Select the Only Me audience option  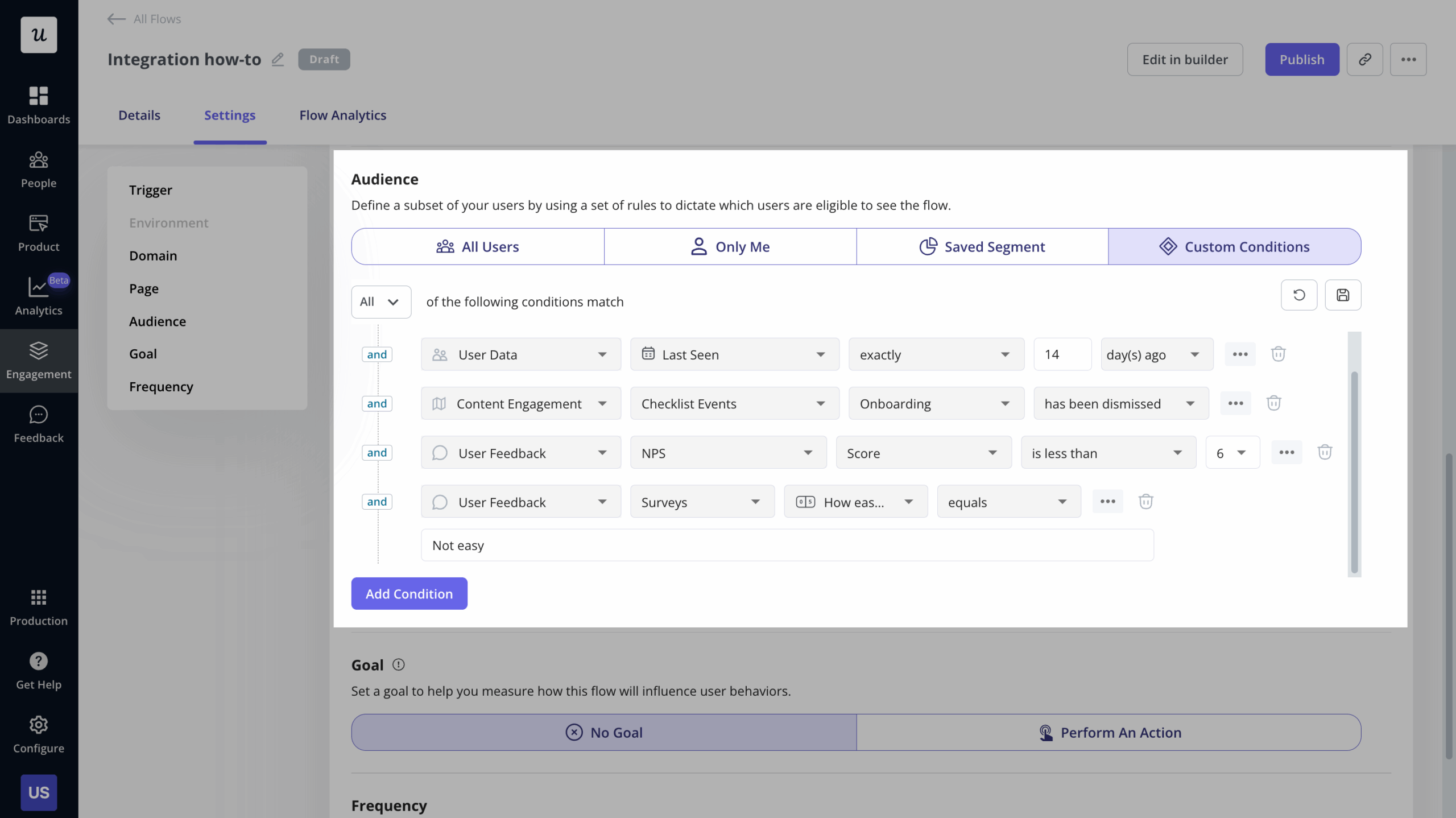click(730, 246)
